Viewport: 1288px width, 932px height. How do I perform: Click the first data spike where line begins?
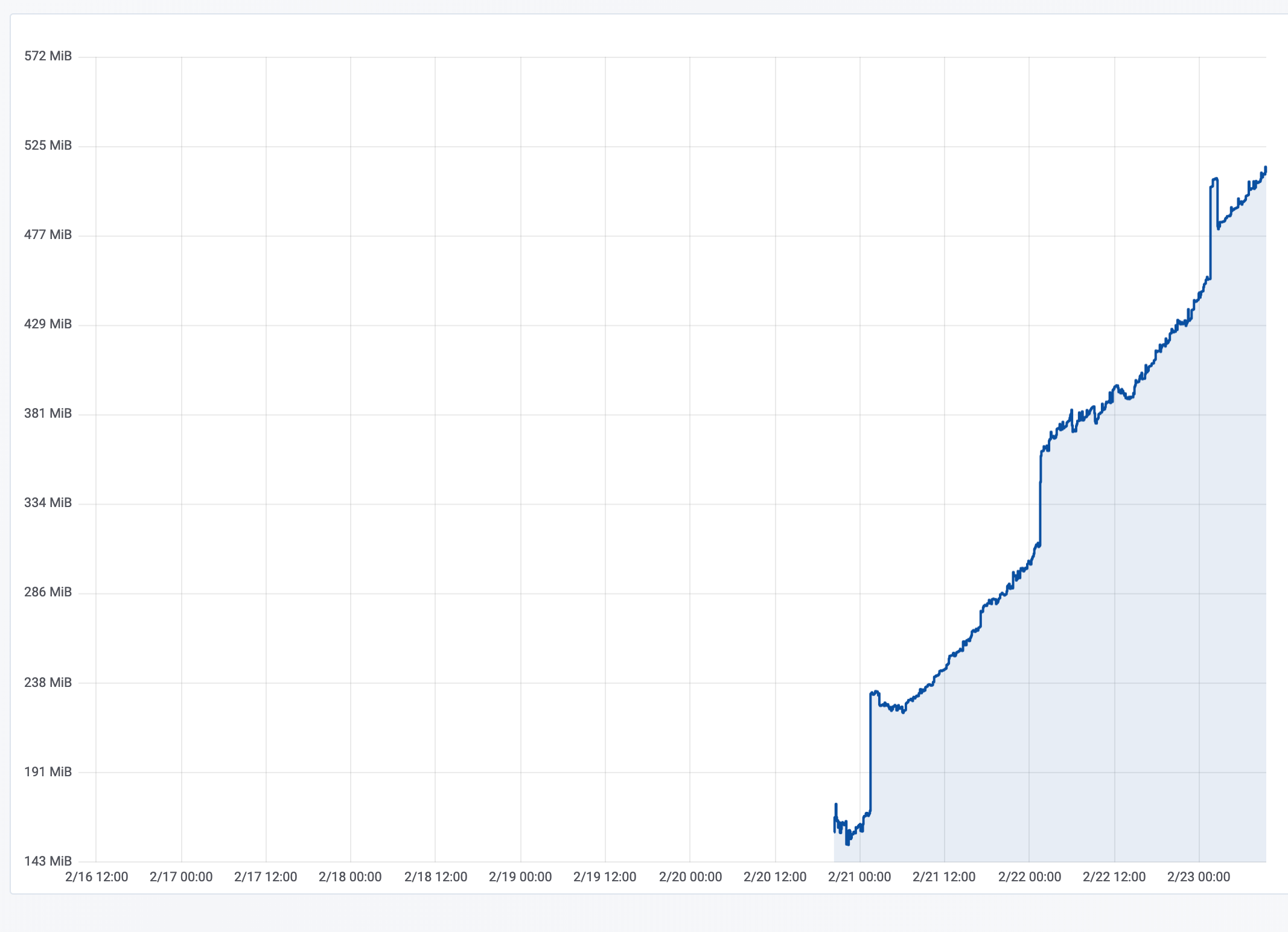tap(836, 805)
